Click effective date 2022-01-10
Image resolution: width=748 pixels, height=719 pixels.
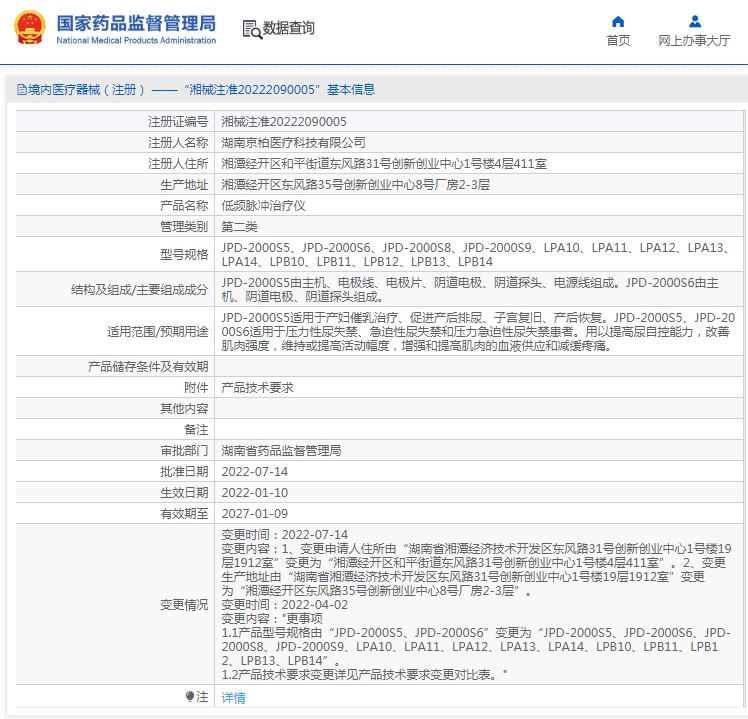tap(255, 492)
